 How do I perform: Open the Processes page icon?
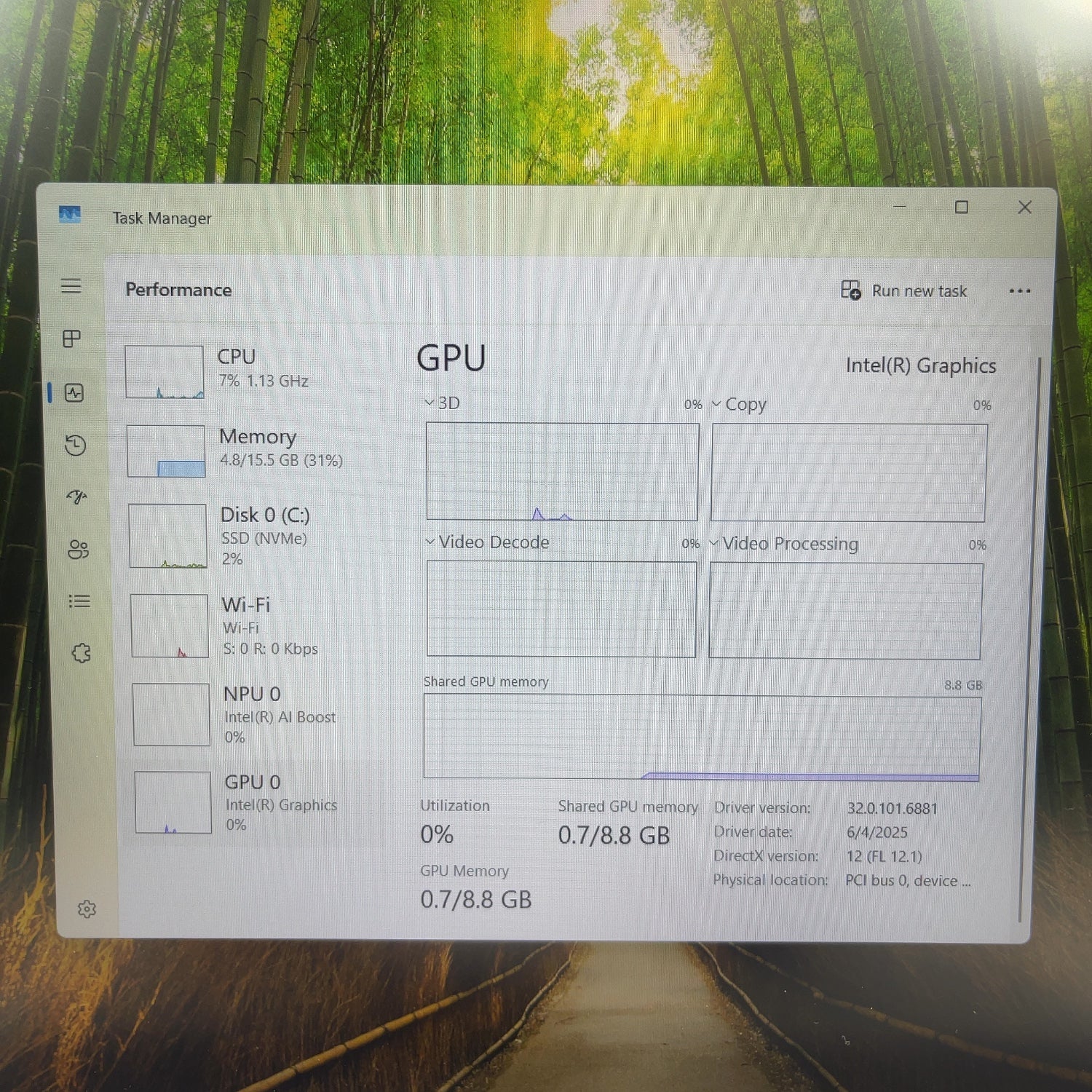coord(71,339)
